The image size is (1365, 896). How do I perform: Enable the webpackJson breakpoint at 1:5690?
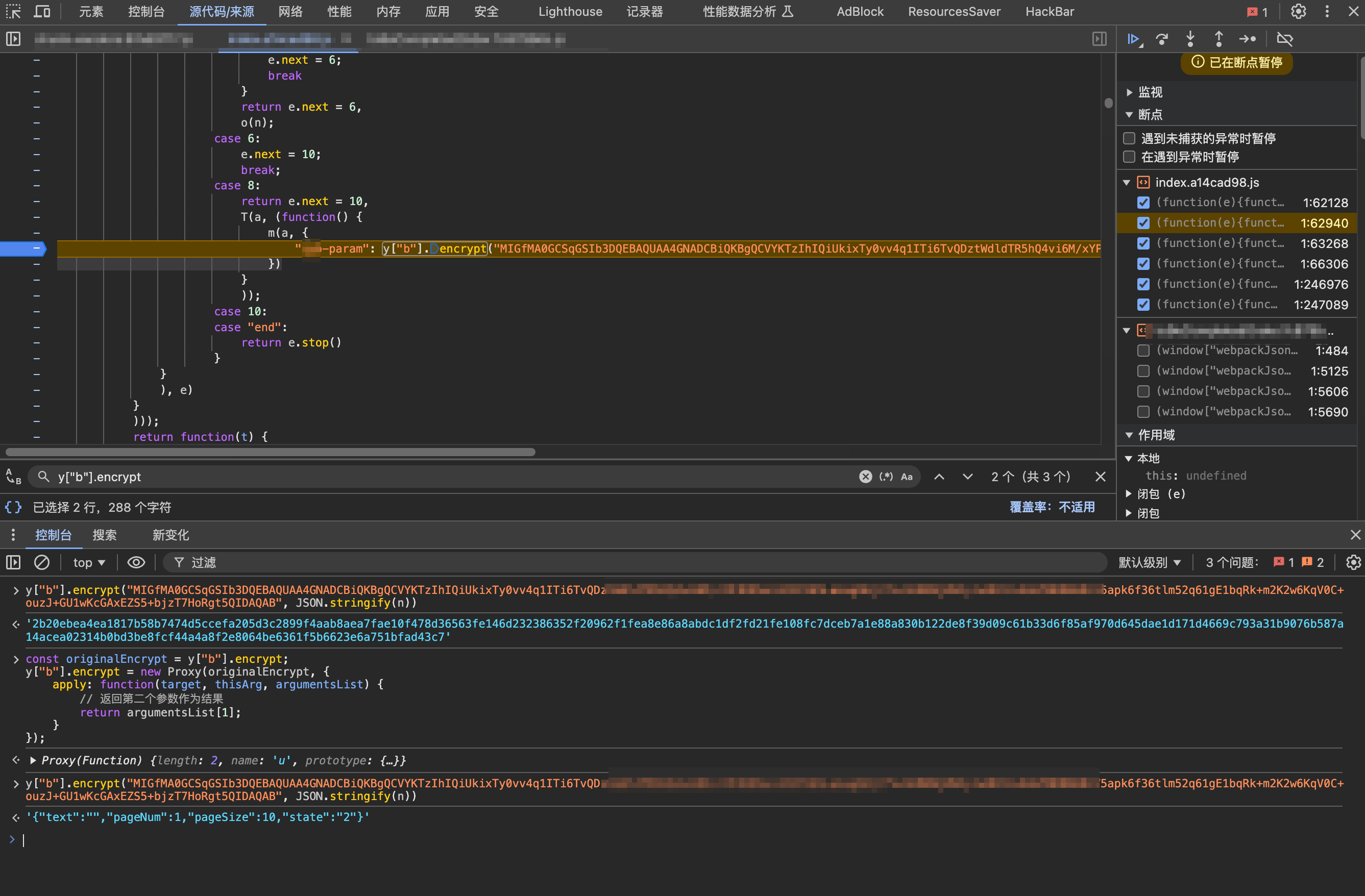(1143, 412)
